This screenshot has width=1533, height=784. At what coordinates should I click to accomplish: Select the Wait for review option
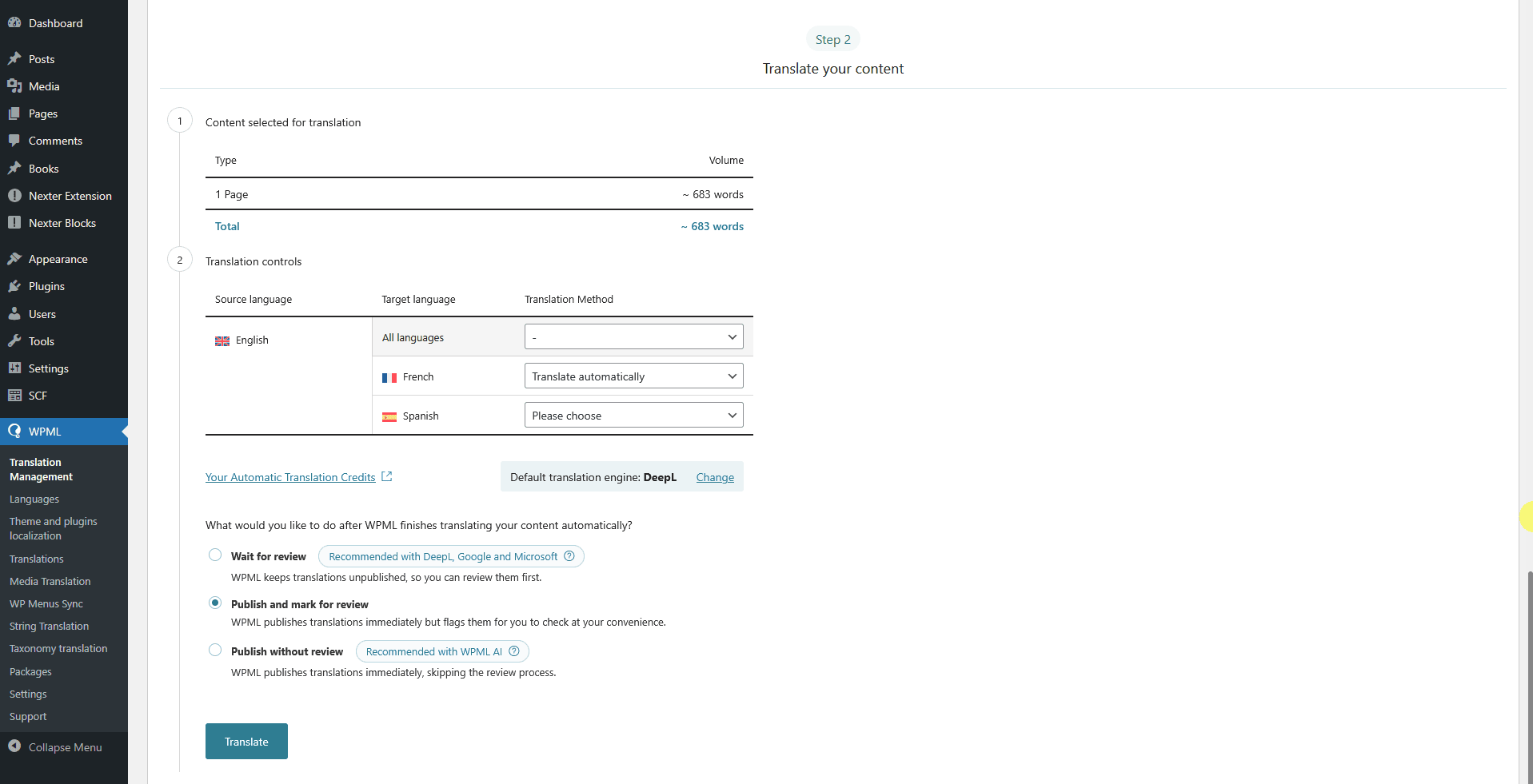pos(214,555)
